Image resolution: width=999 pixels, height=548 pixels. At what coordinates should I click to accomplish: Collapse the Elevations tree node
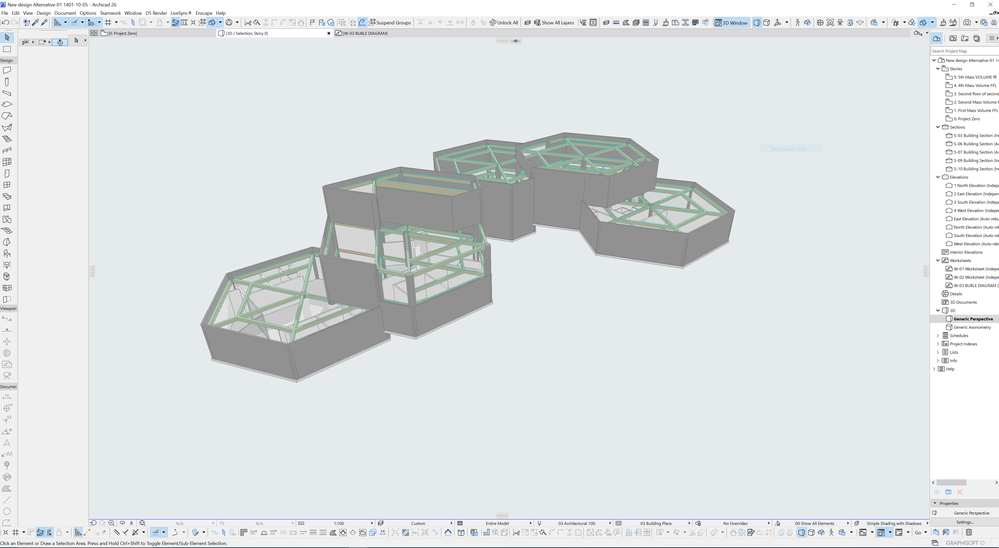pos(938,177)
